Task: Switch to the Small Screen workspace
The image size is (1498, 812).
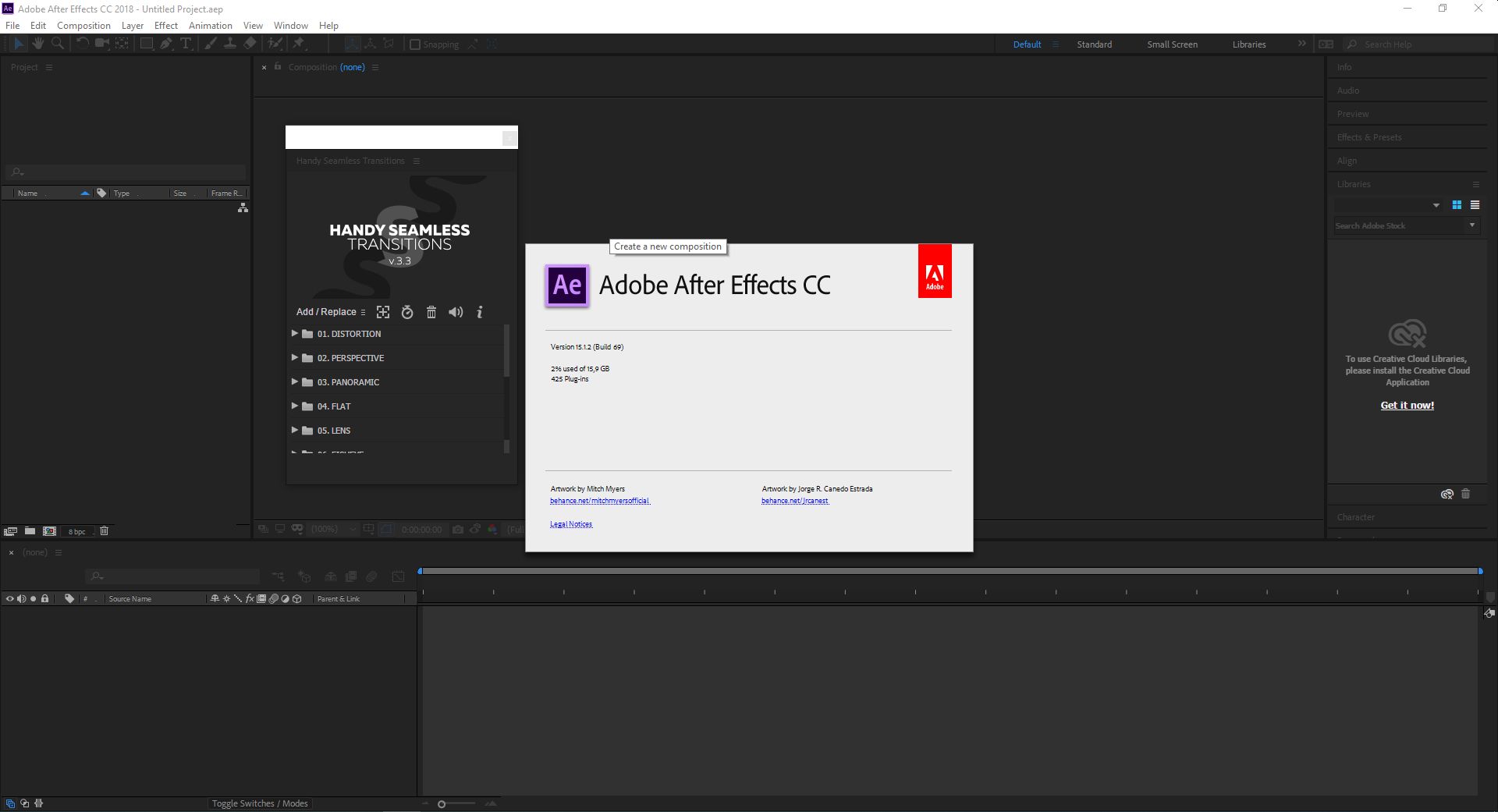Action: click(1172, 44)
